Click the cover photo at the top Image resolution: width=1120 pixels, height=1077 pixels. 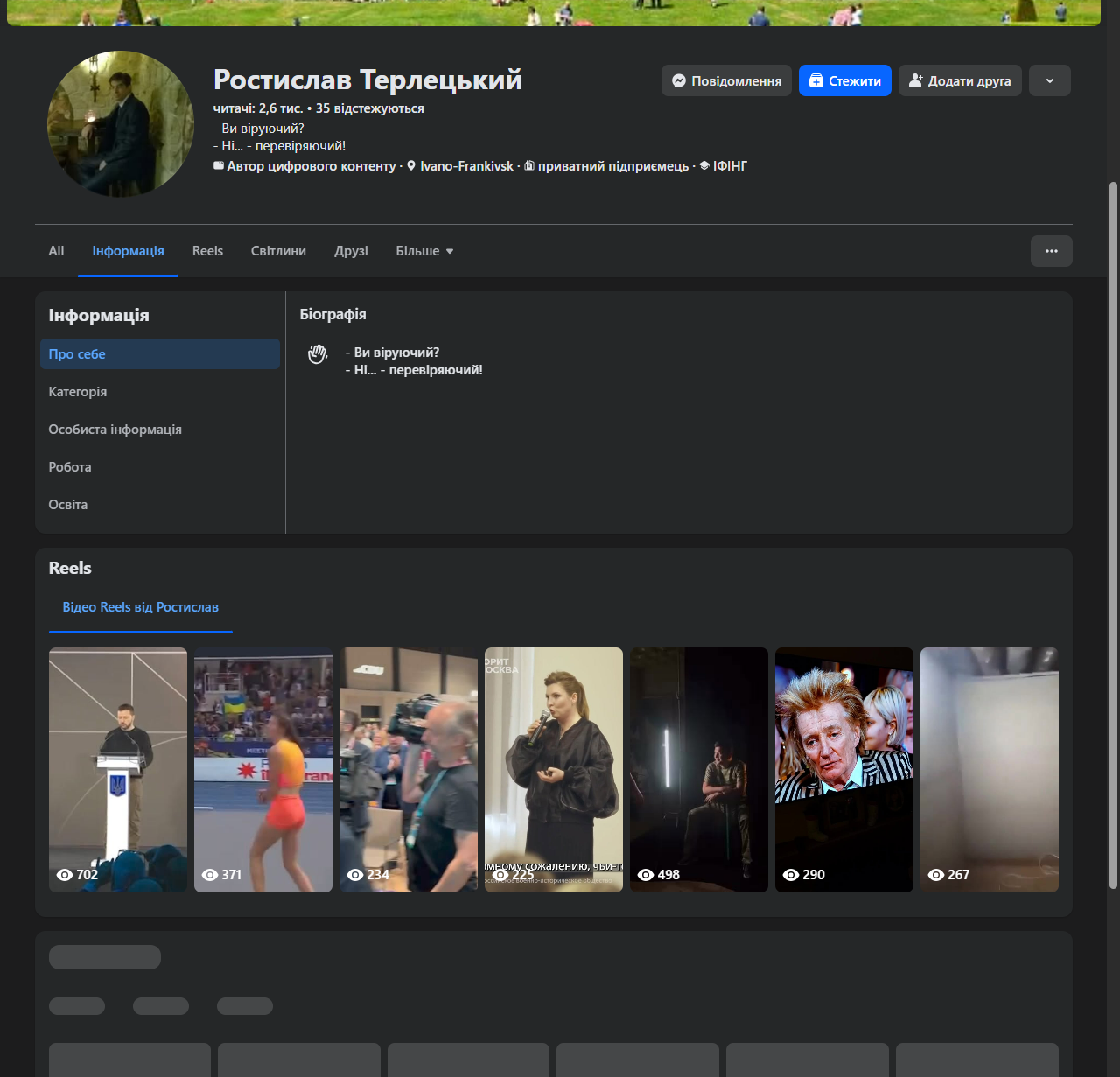(x=554, y=13)
